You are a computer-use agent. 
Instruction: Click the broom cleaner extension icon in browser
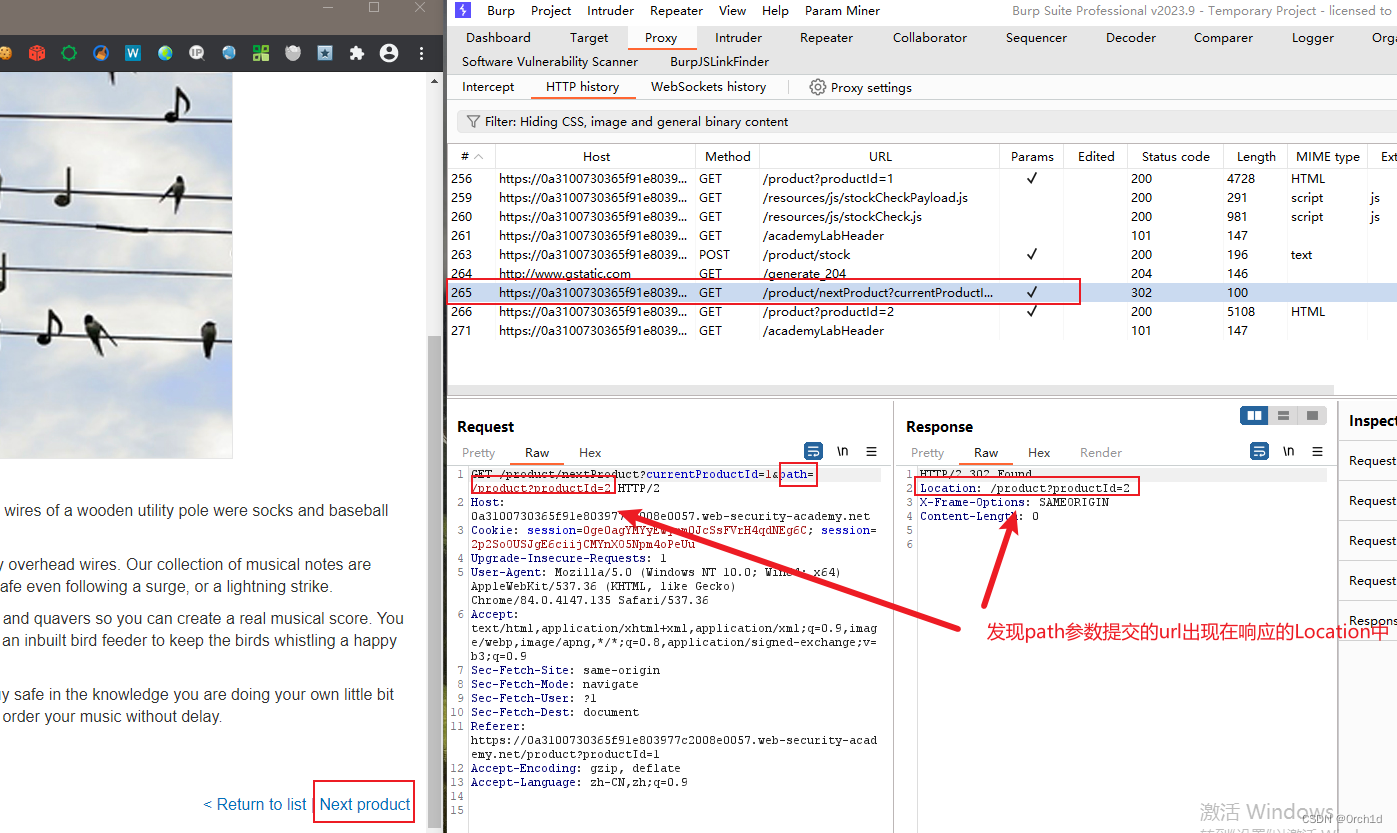click(101, 53)
